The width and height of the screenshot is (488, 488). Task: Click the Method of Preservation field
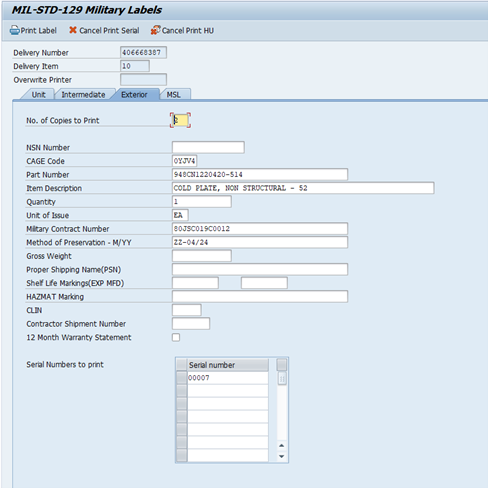(x=260, y=242)
